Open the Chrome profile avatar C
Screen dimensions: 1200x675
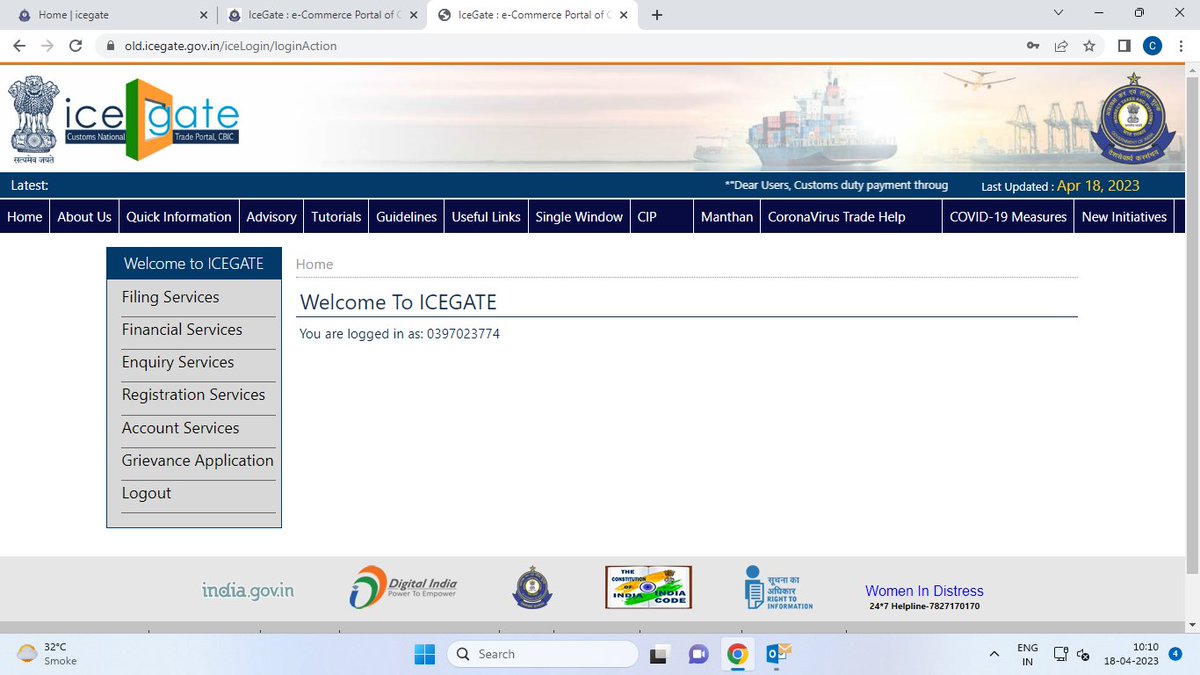pyautogui.click(x=1152, y=46)
